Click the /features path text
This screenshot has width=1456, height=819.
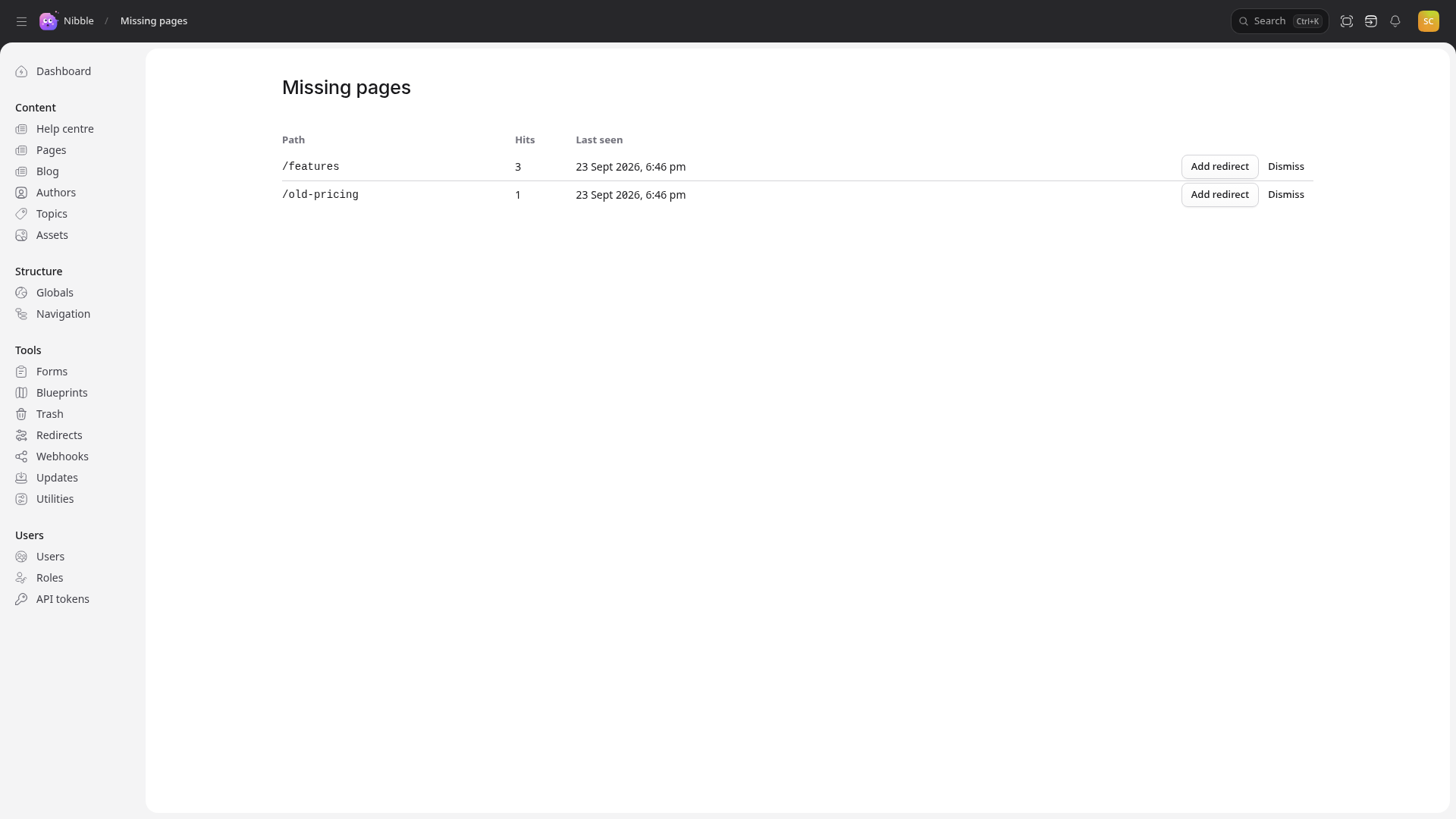pyautogui.click(x=311, y=167)
